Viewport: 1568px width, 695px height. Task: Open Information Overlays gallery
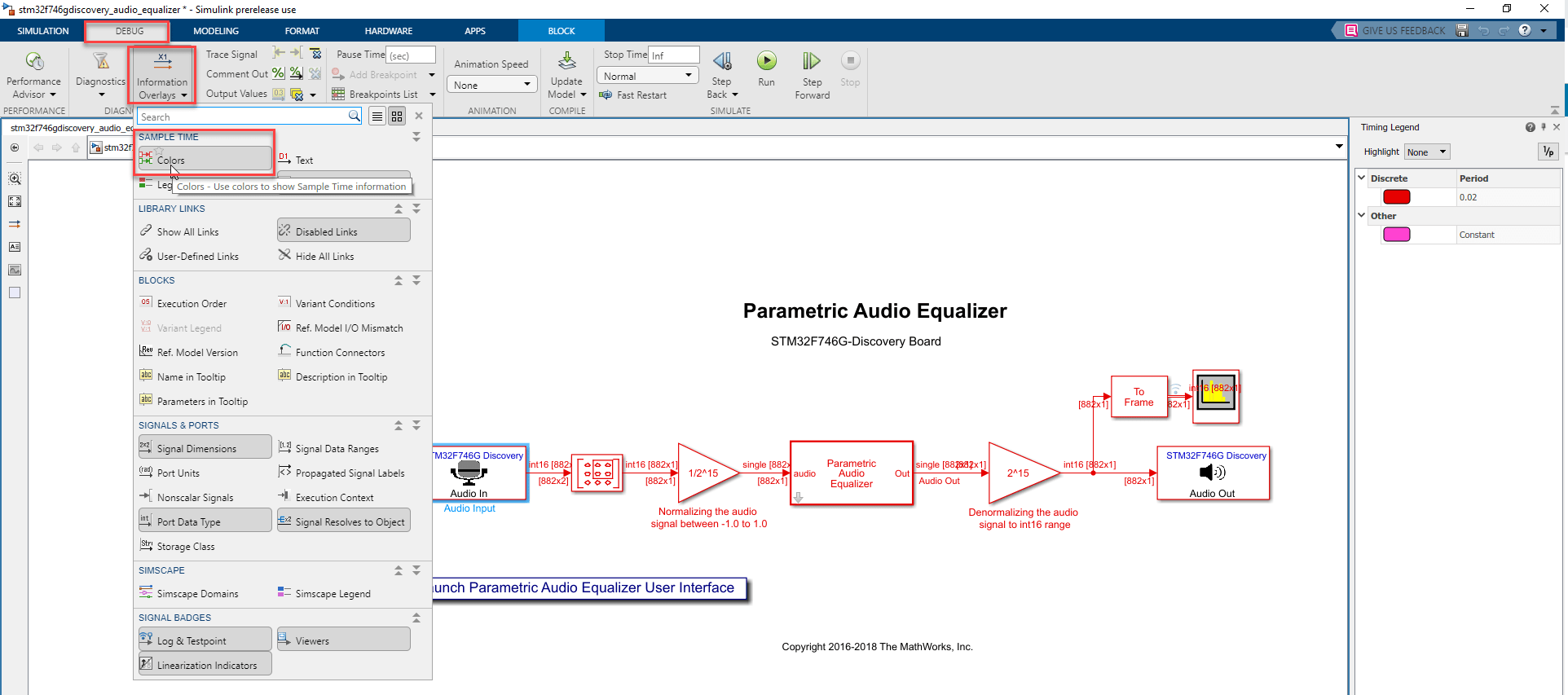point(161,76)
